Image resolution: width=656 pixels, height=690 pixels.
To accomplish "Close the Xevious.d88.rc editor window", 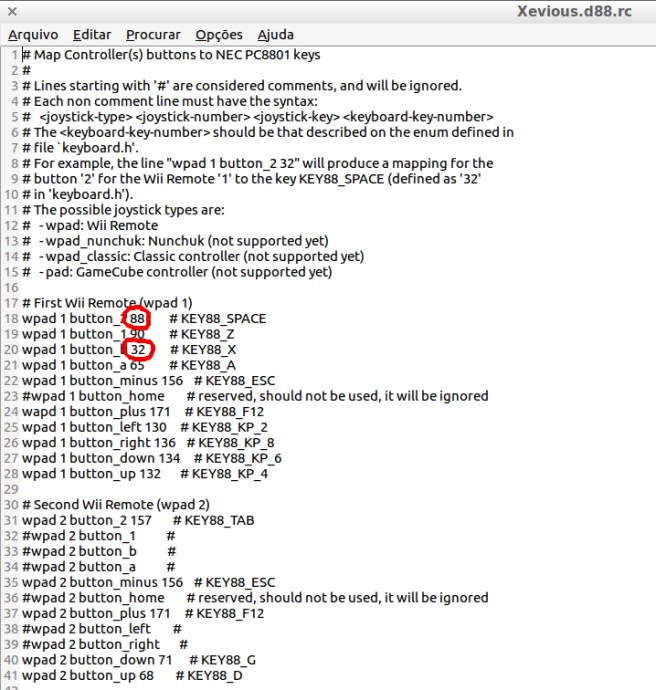I will tap(12, 11).
